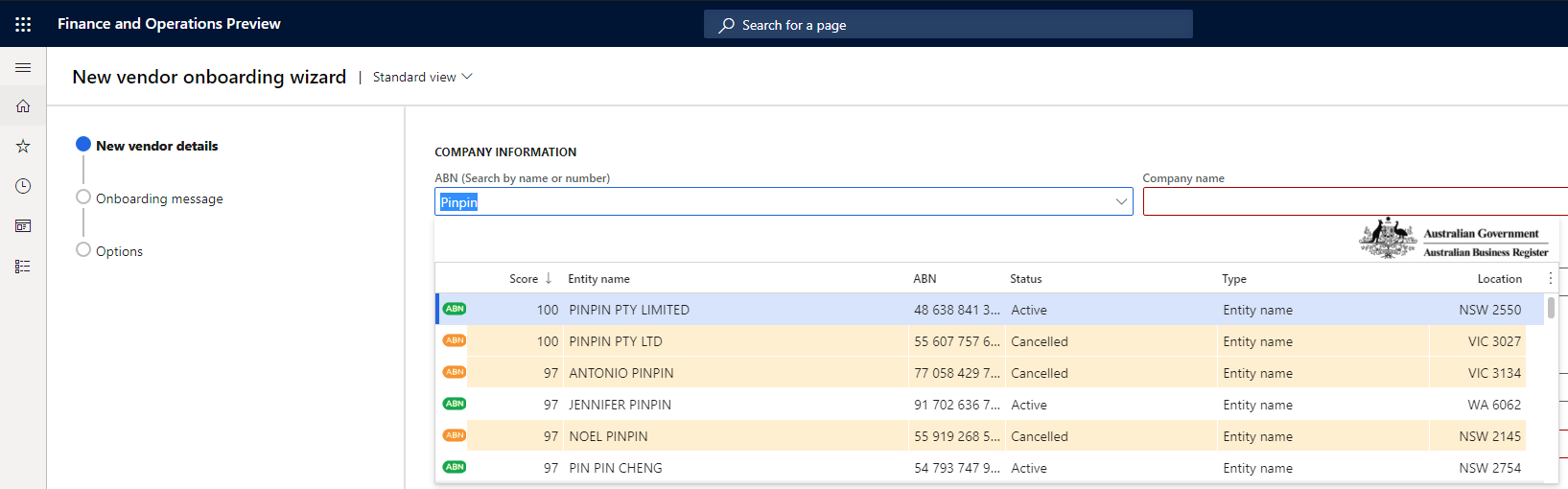This screenshot has width=1568, height=489.
Task: Click ABN badge for JENNIFER PINPIN
Action: click(455, 404)
